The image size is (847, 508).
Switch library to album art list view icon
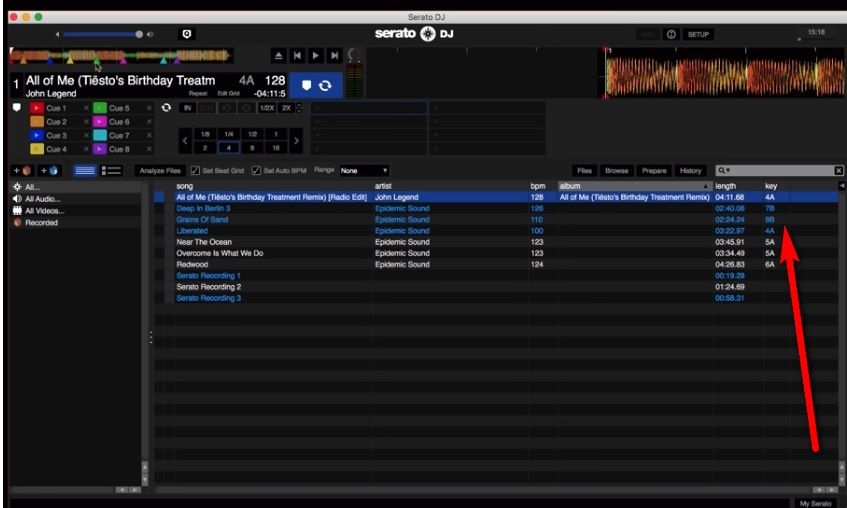(x=111, y=171)
